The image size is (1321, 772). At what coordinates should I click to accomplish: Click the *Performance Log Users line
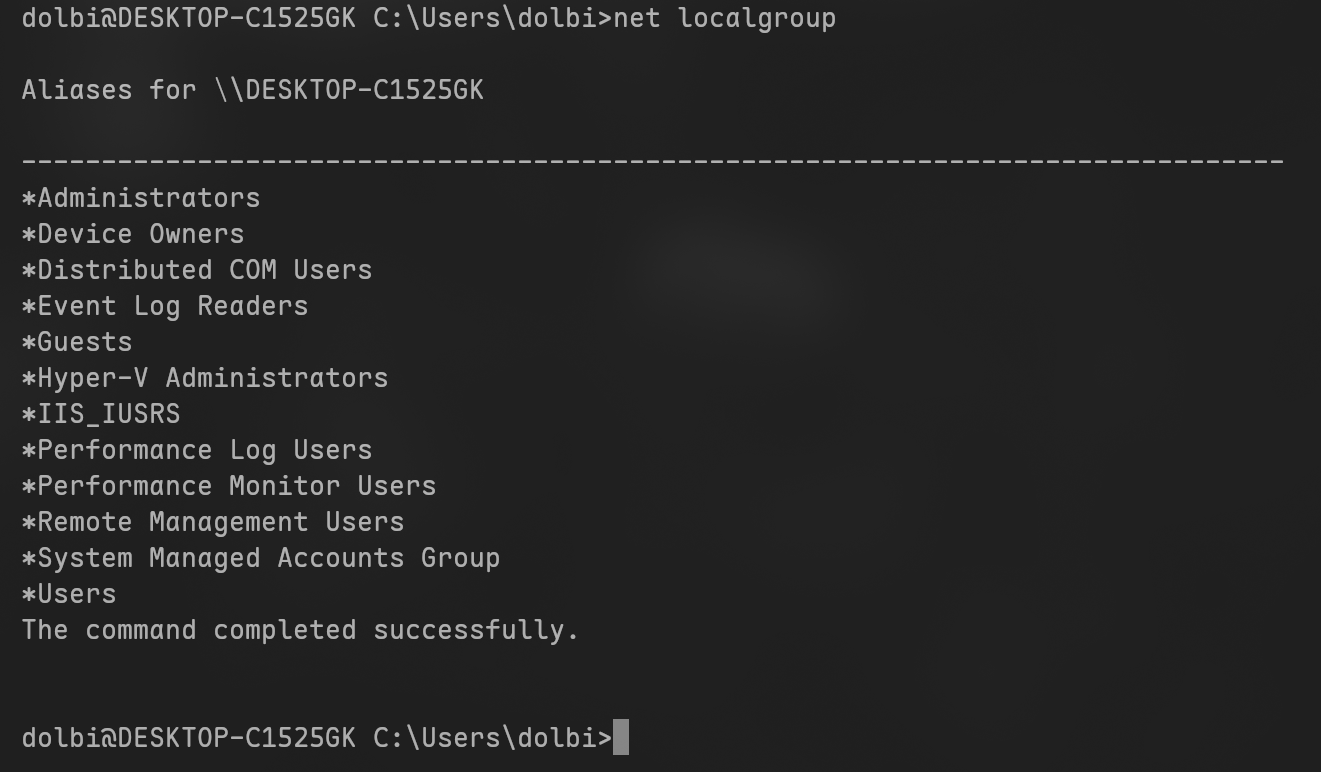(197, 450)
